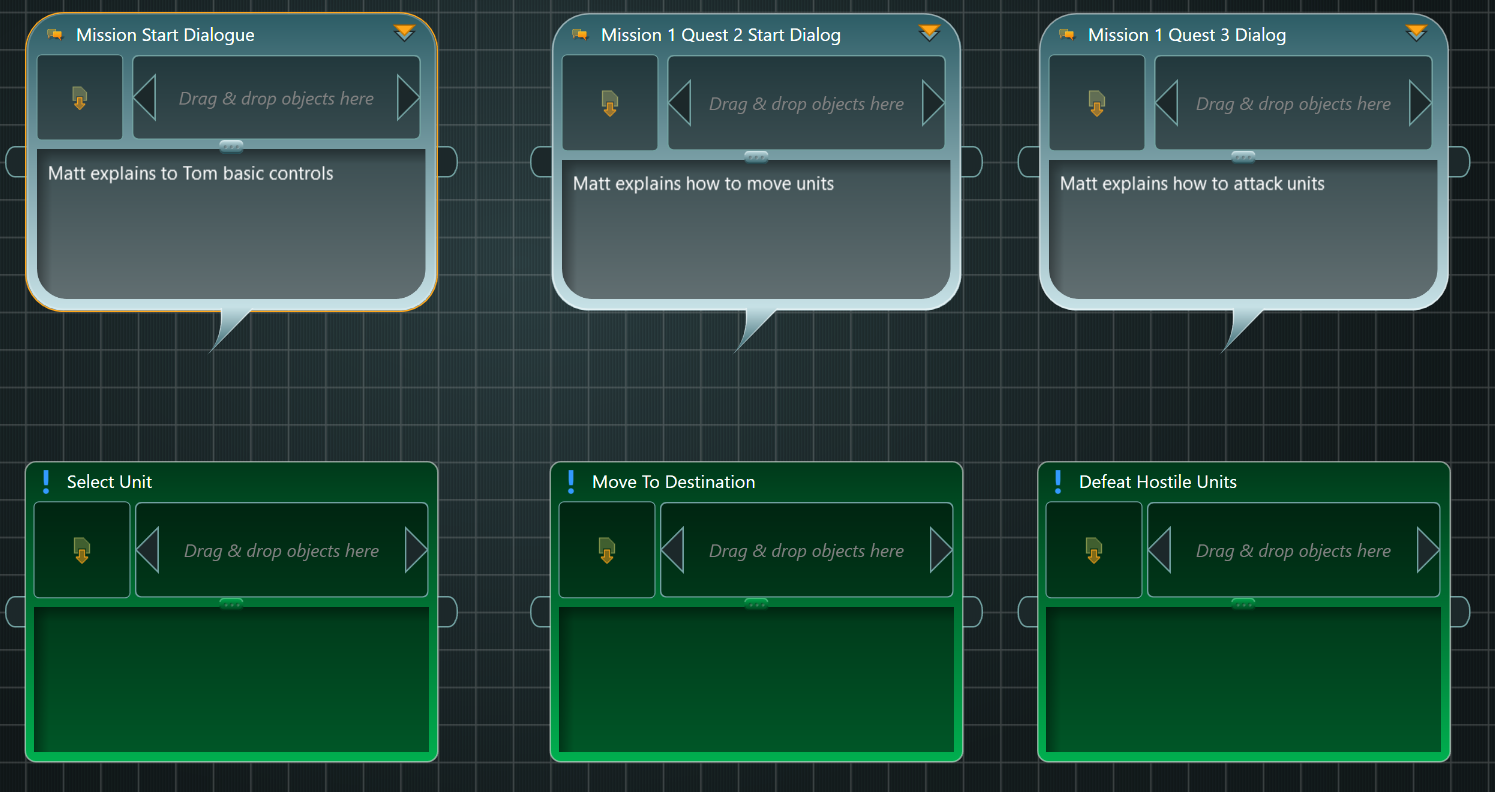Click the divider grip handle in Mission 1 Quest 2 Start Dialog
Image resolution: width=1495 pixels, height=792 pixels.
click(756, 156)
